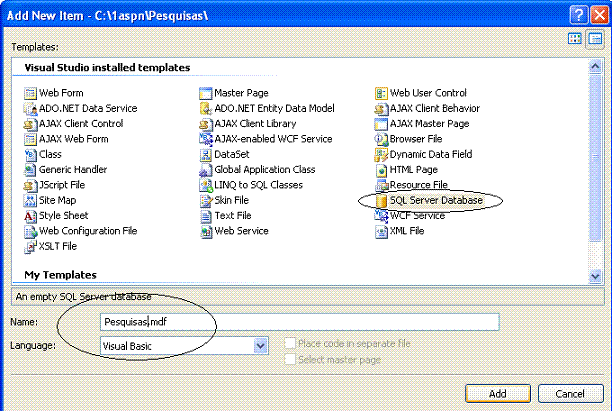Click the Name input field
The height and width of the screenshot is (411, 612).
click(x=300, y=322)
